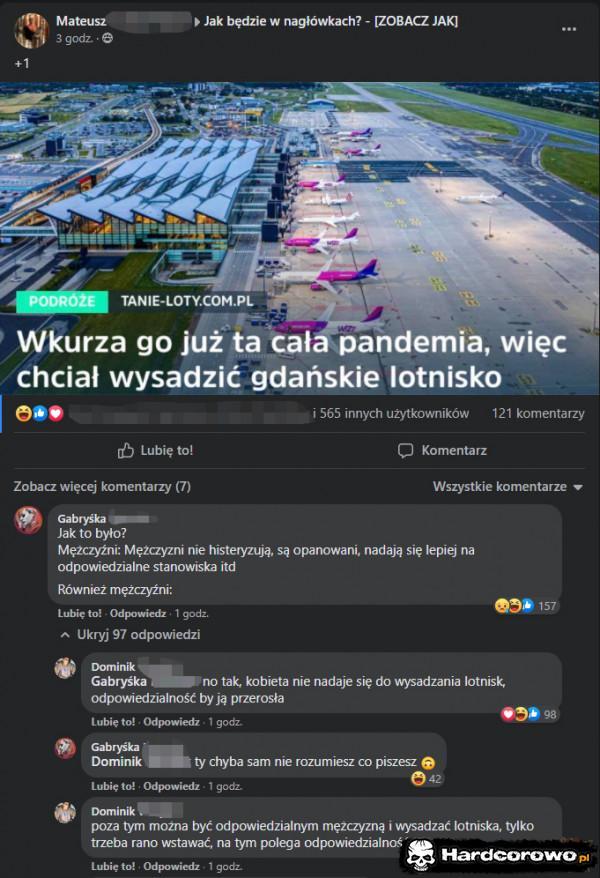The height and width of the screenshot is (878, 600).
Task: Click Dominik's avatar on first reply
Action: point(65,668)
